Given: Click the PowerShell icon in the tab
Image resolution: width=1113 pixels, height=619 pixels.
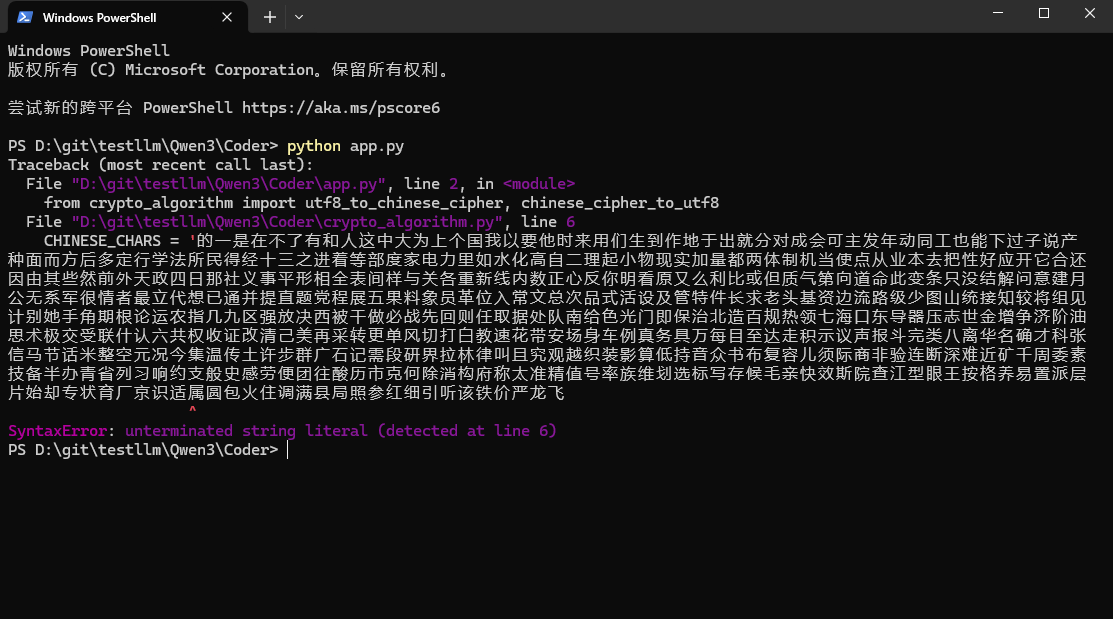Looking at the screenshot, I should tap(25, 17).
